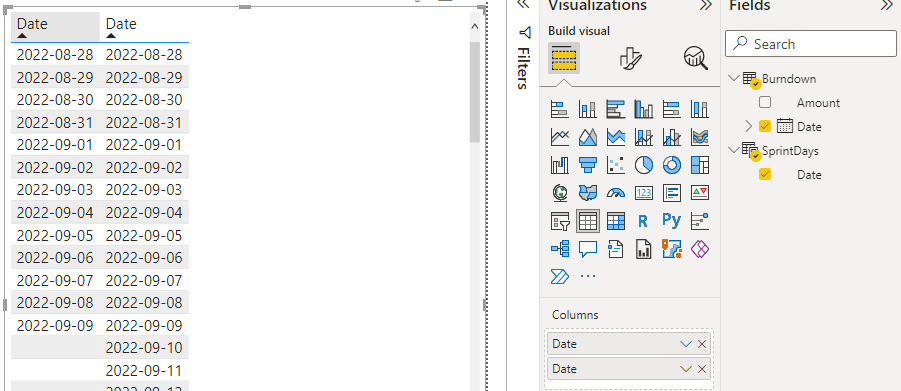Check the Amount field checkbox
This screenshot has height=391, width=901.
click(765, 102)
